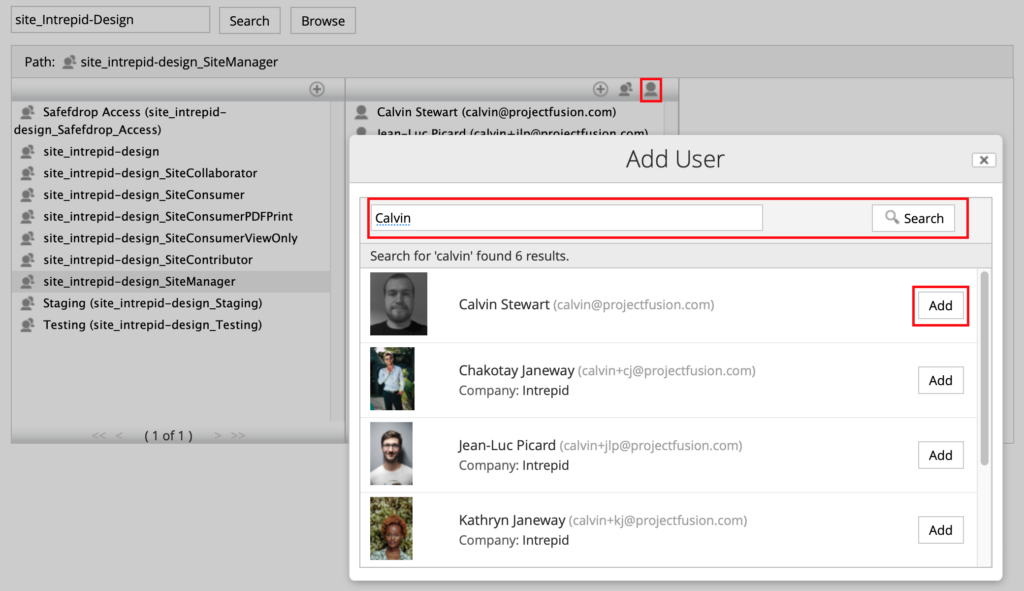The image size is (1024, 591).
Task: Select Testing group in list
Action: [x=152, y=325]
